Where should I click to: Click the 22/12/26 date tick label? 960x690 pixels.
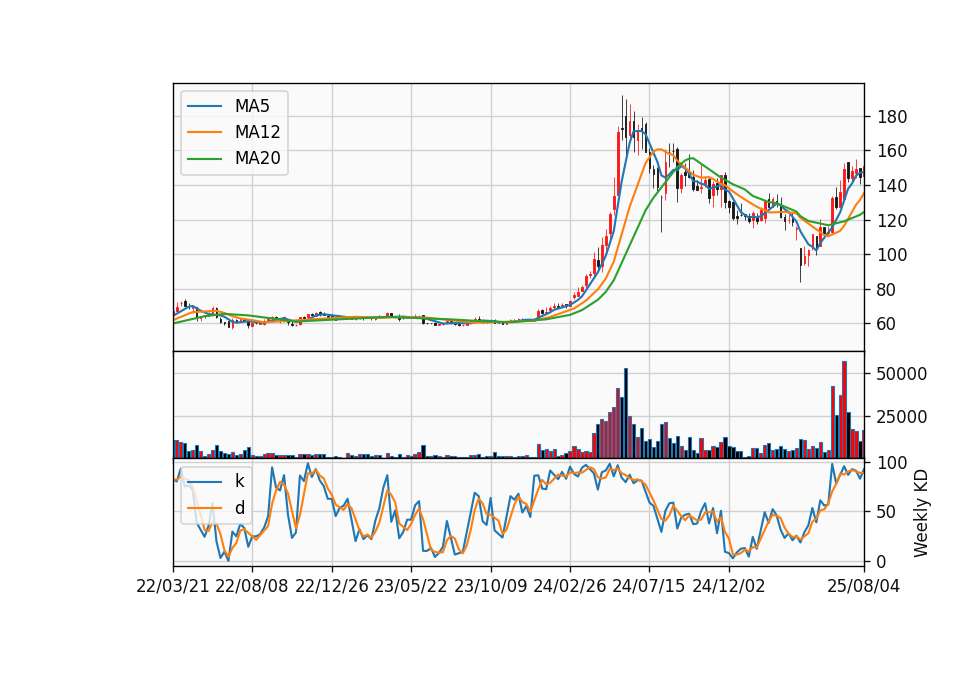point(332,586)
